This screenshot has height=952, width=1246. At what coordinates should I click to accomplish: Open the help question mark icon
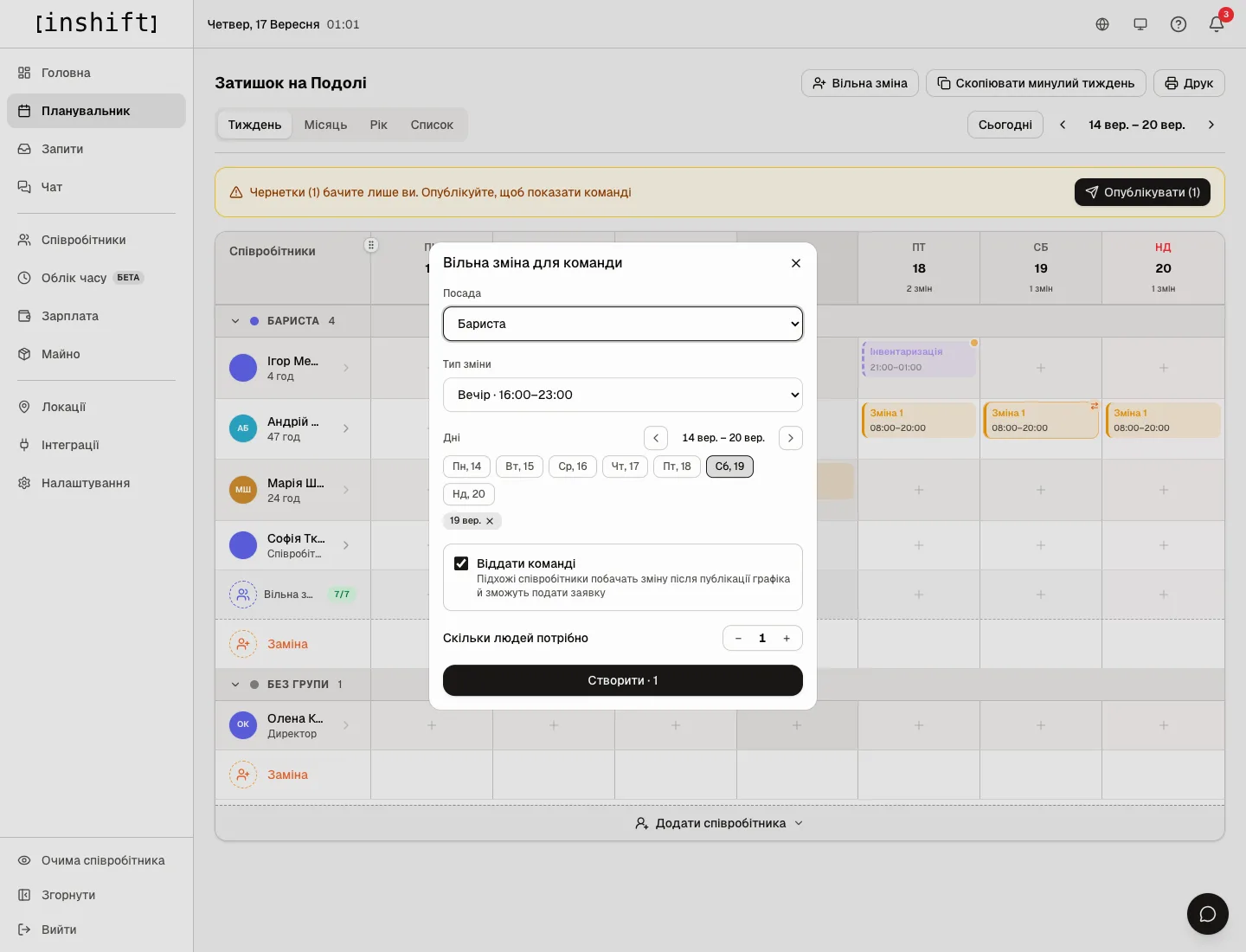(x=1179, y=24)
